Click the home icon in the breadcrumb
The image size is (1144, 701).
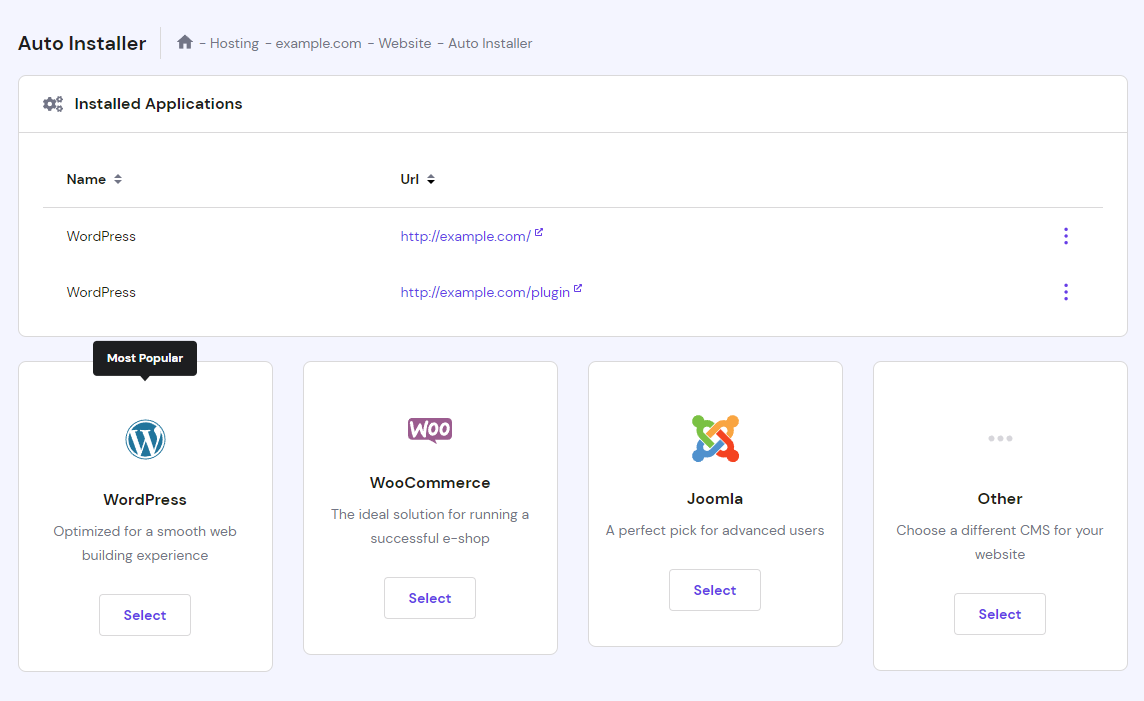click(x=185, y=42)
